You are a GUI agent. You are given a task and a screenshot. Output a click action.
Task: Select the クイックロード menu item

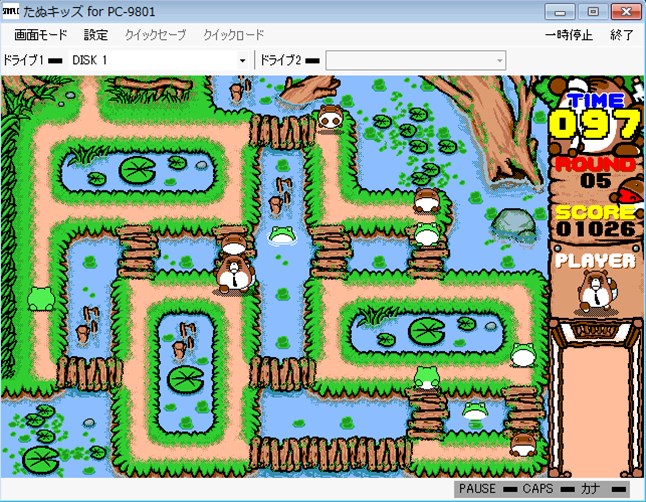(233, 35)
